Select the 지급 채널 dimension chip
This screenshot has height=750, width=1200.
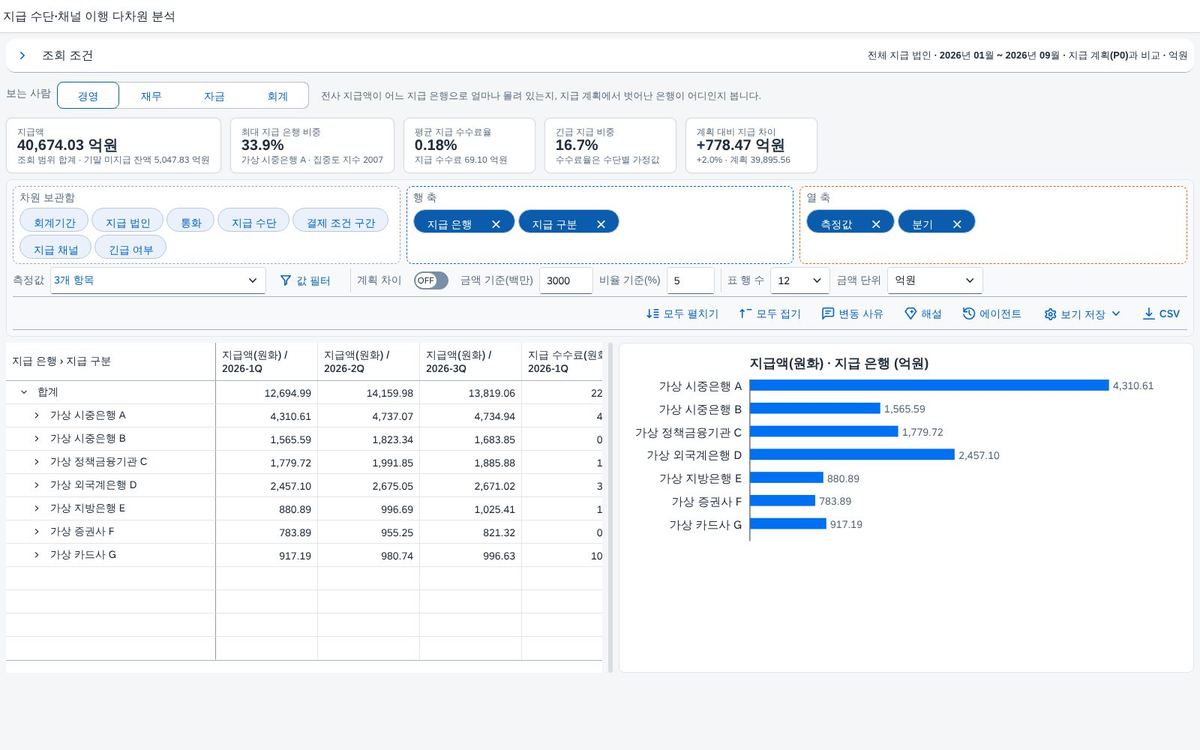click(x=55, y=249)
